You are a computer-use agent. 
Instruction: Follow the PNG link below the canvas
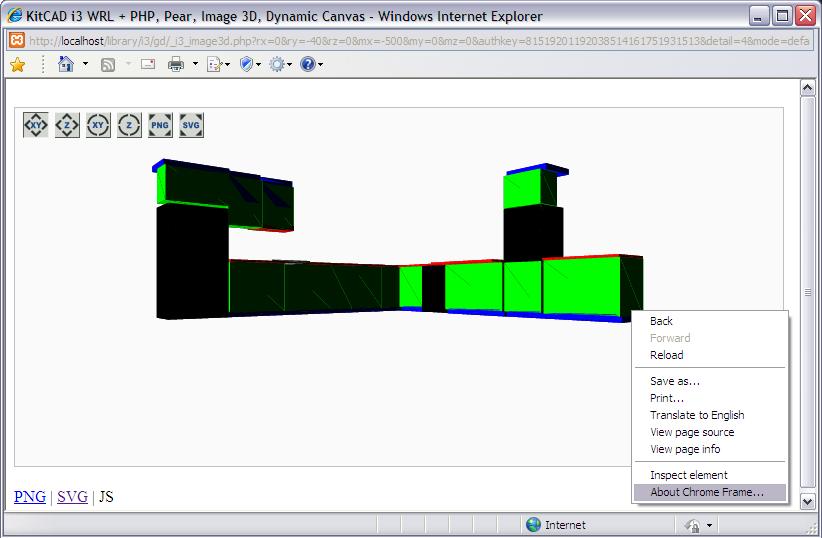click(x=30, y=496)
